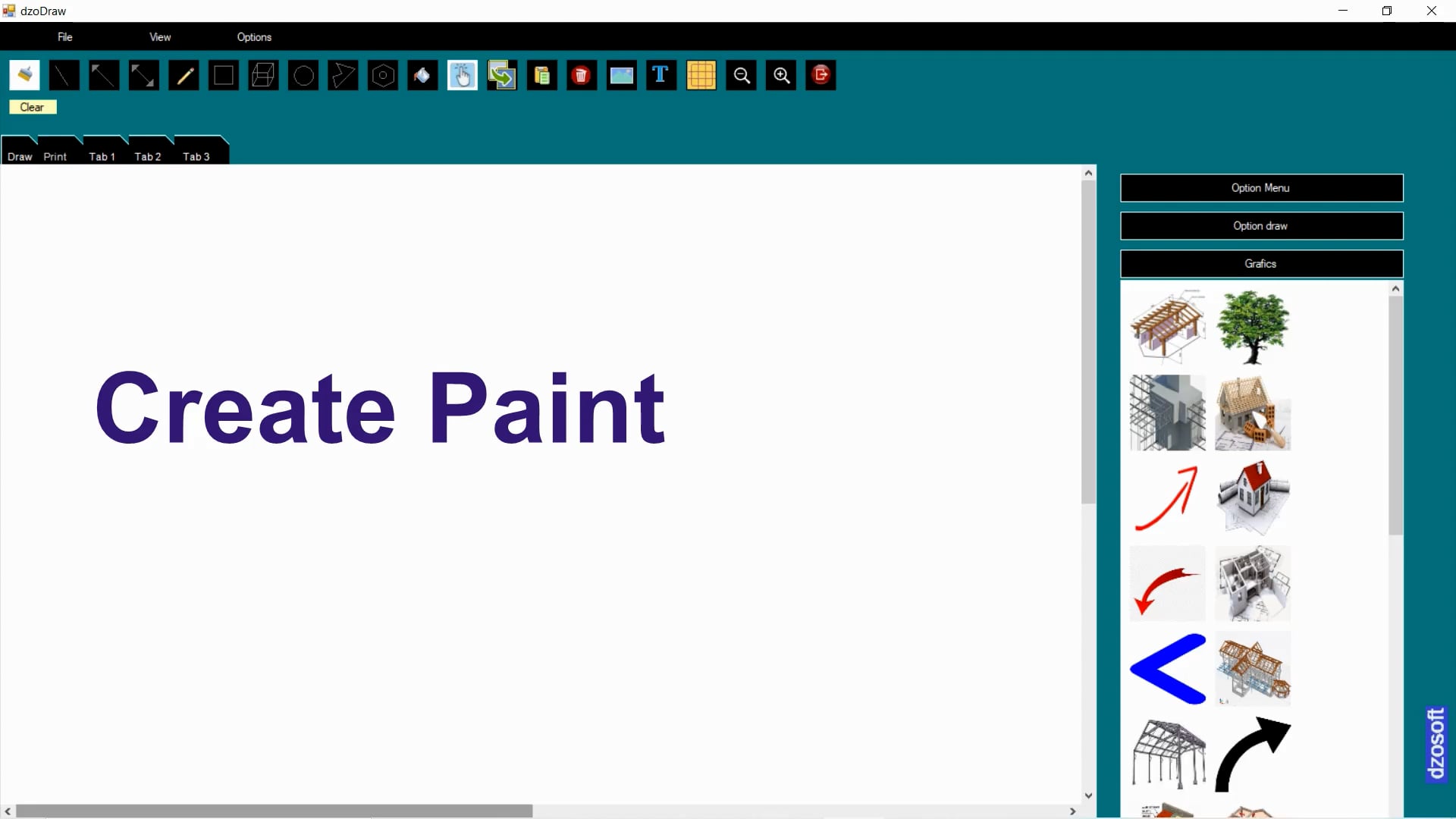Open the Options menu

click(x=253, y=36)
